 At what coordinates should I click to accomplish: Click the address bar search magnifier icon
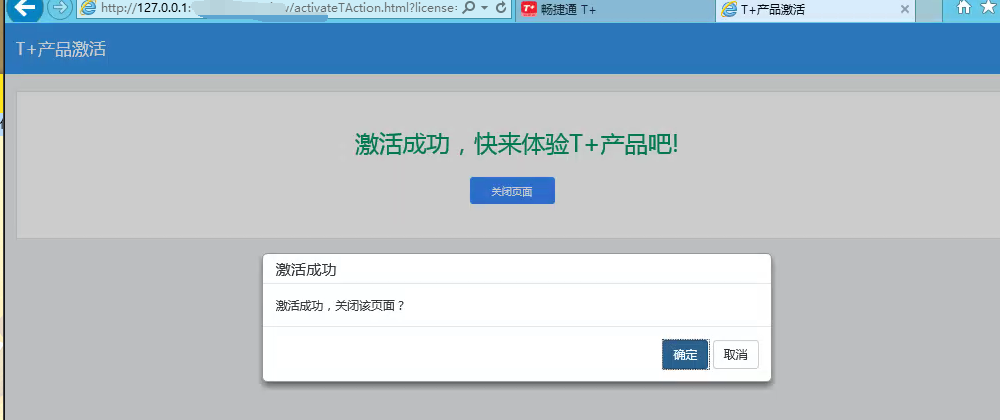pyautogui.click(x=467, y=8)
